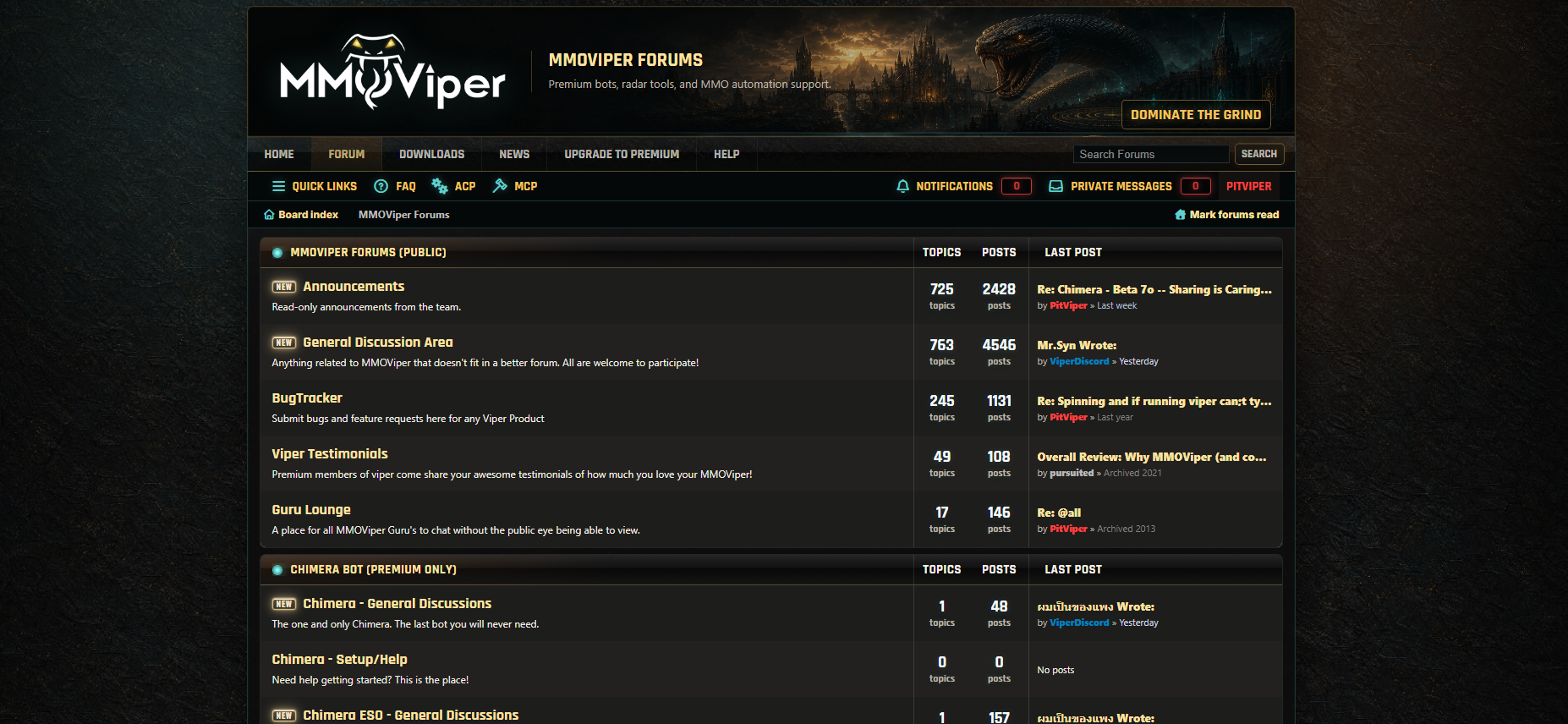The width and height of the screenshot is (1568, 724).
Task: Open the Guru Lounge forum
Action: coord(311,510)
